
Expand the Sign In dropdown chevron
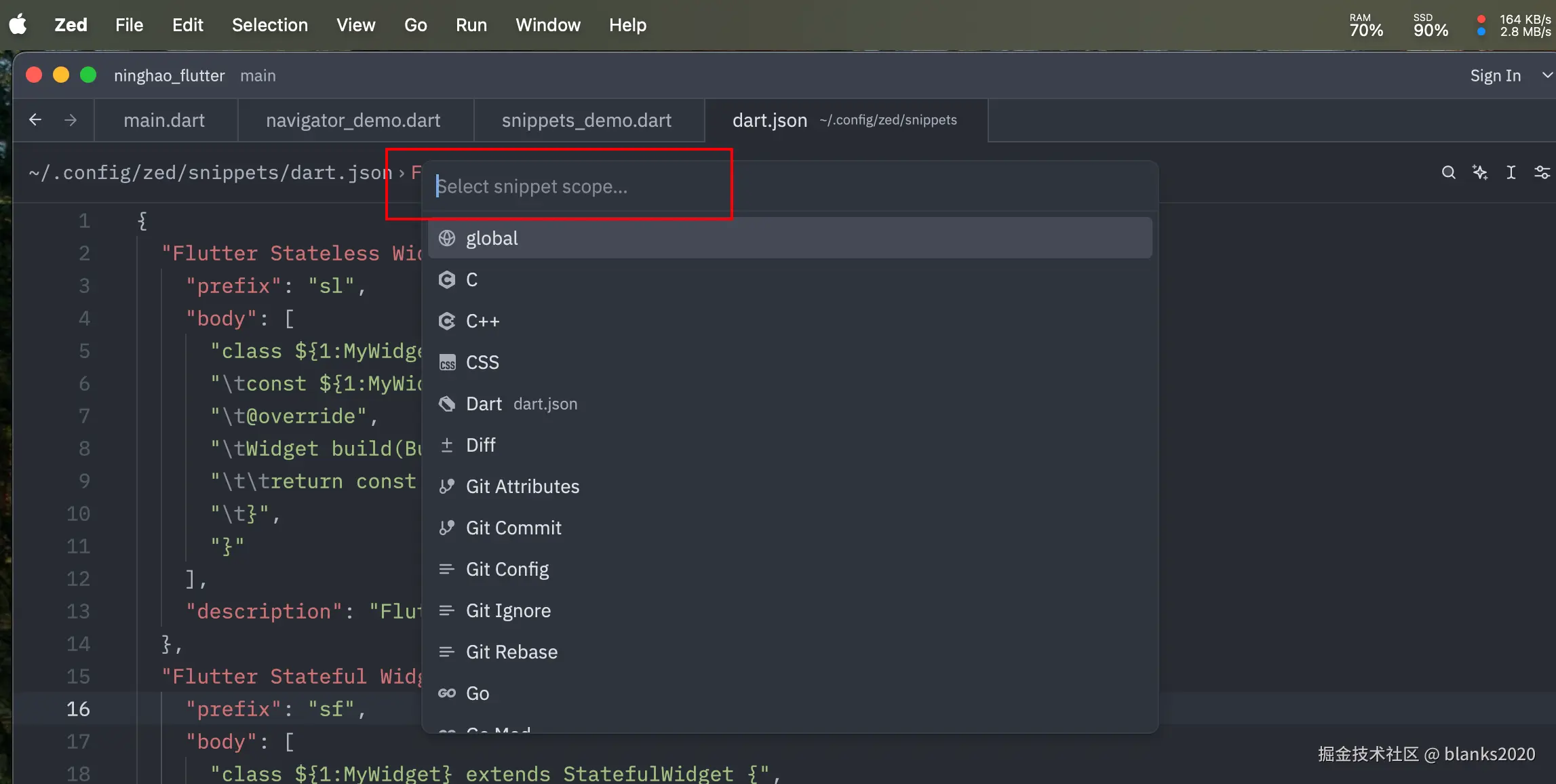1547,75
